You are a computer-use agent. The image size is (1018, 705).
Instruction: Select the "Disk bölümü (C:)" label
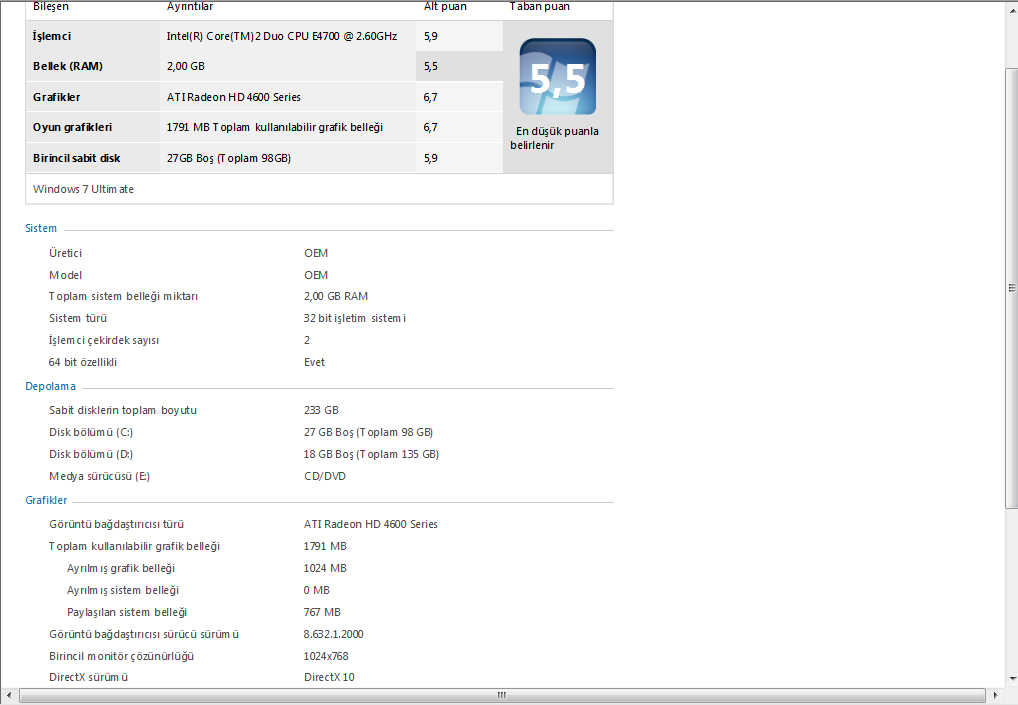click(91, 432)
